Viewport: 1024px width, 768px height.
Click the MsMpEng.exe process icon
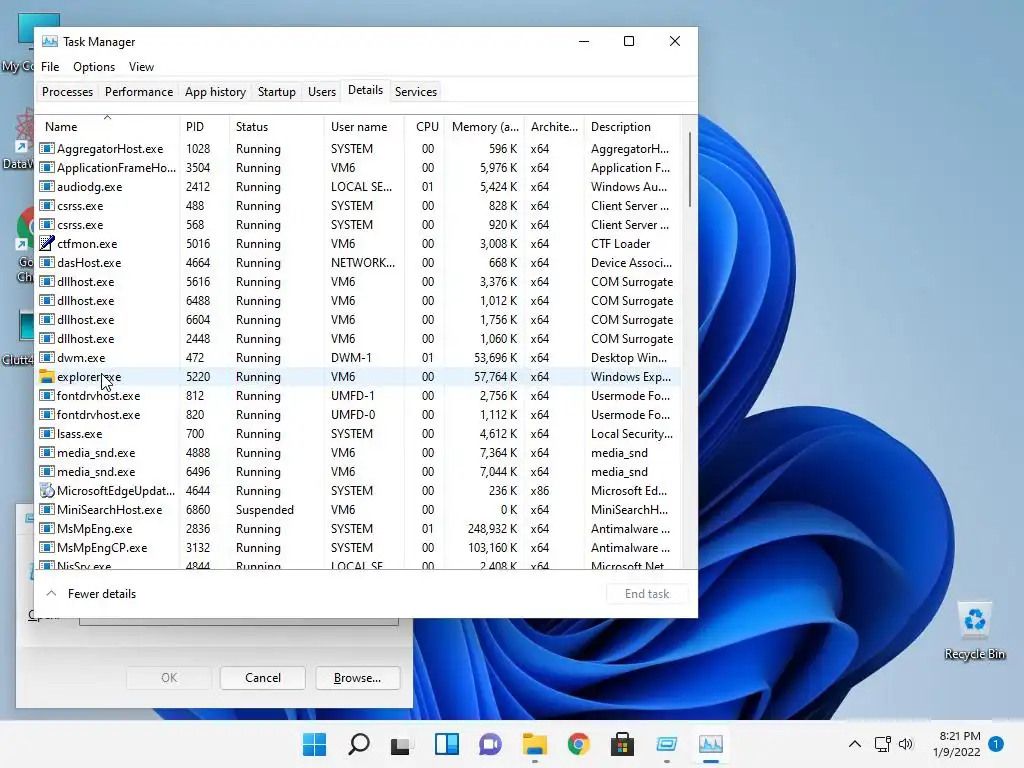pos(46,528)
